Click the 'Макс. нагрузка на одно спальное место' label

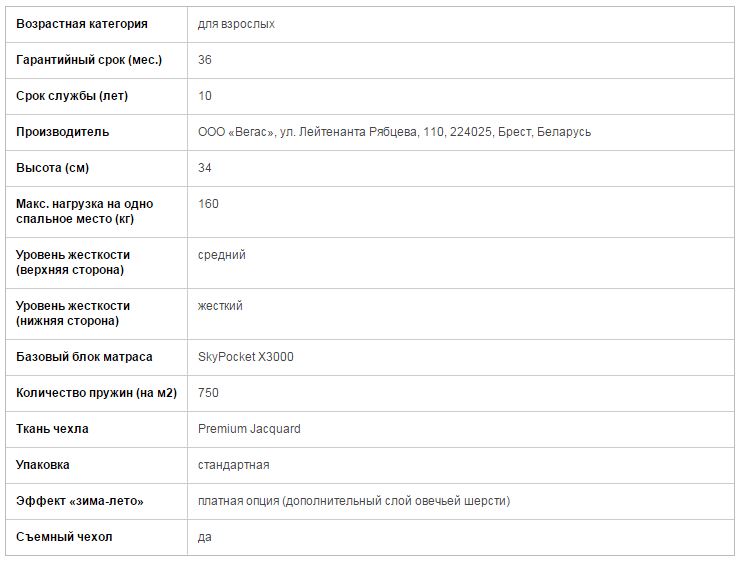[x=85, y=211]
